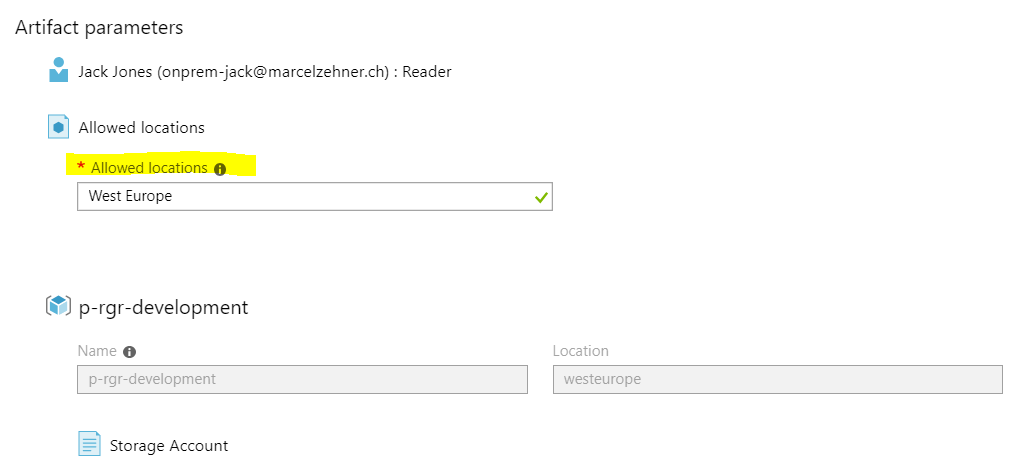The width and height of the screenshot is (1023, 475).
Task: Click the Jack Jones user icon
Action: (59, 70)
